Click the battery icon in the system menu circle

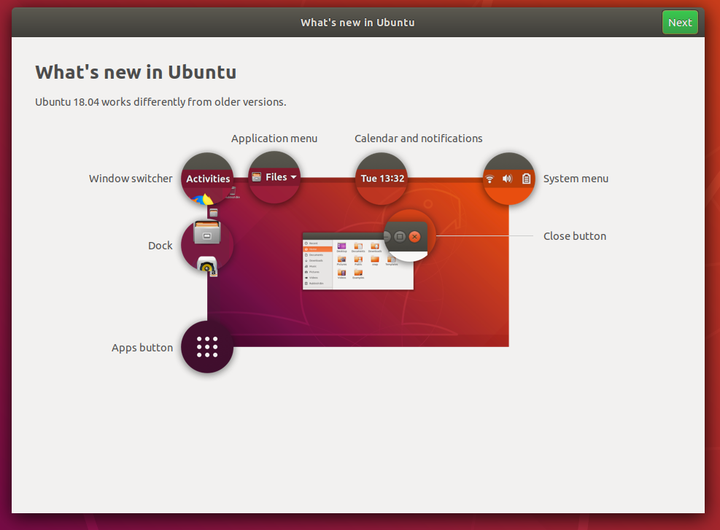point(526,179)
